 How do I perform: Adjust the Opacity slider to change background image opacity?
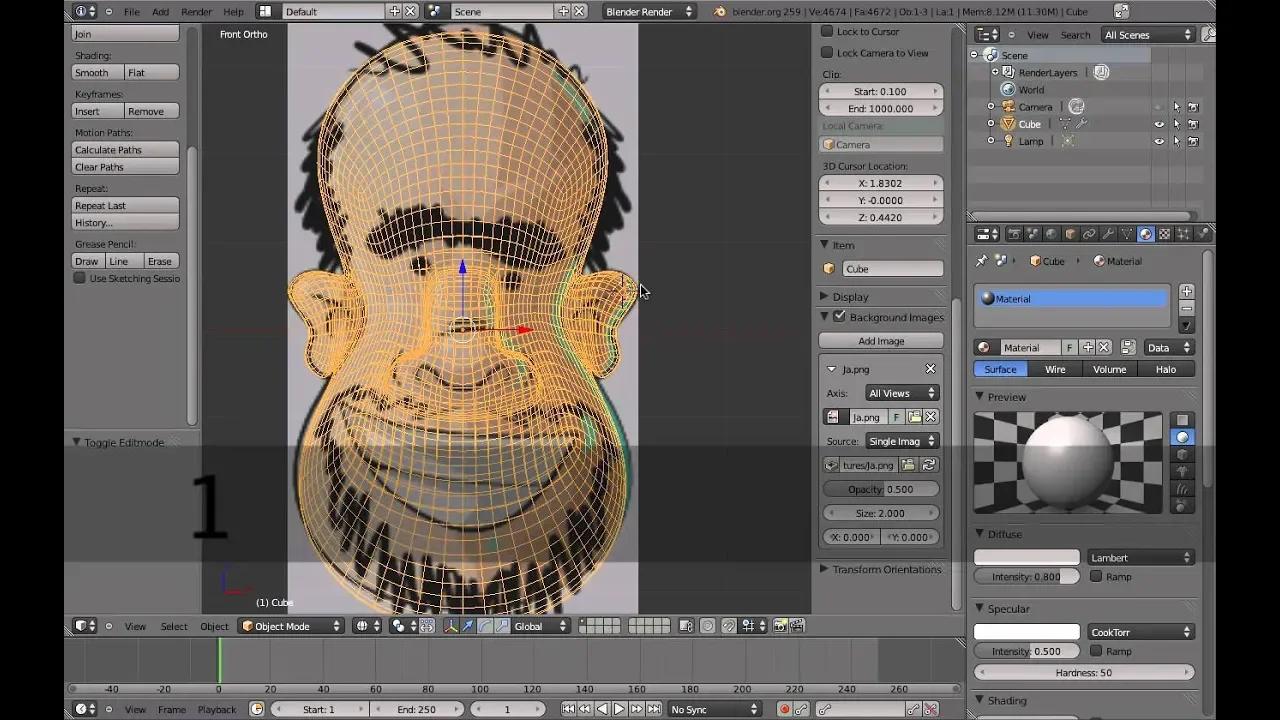click(880, 489)
